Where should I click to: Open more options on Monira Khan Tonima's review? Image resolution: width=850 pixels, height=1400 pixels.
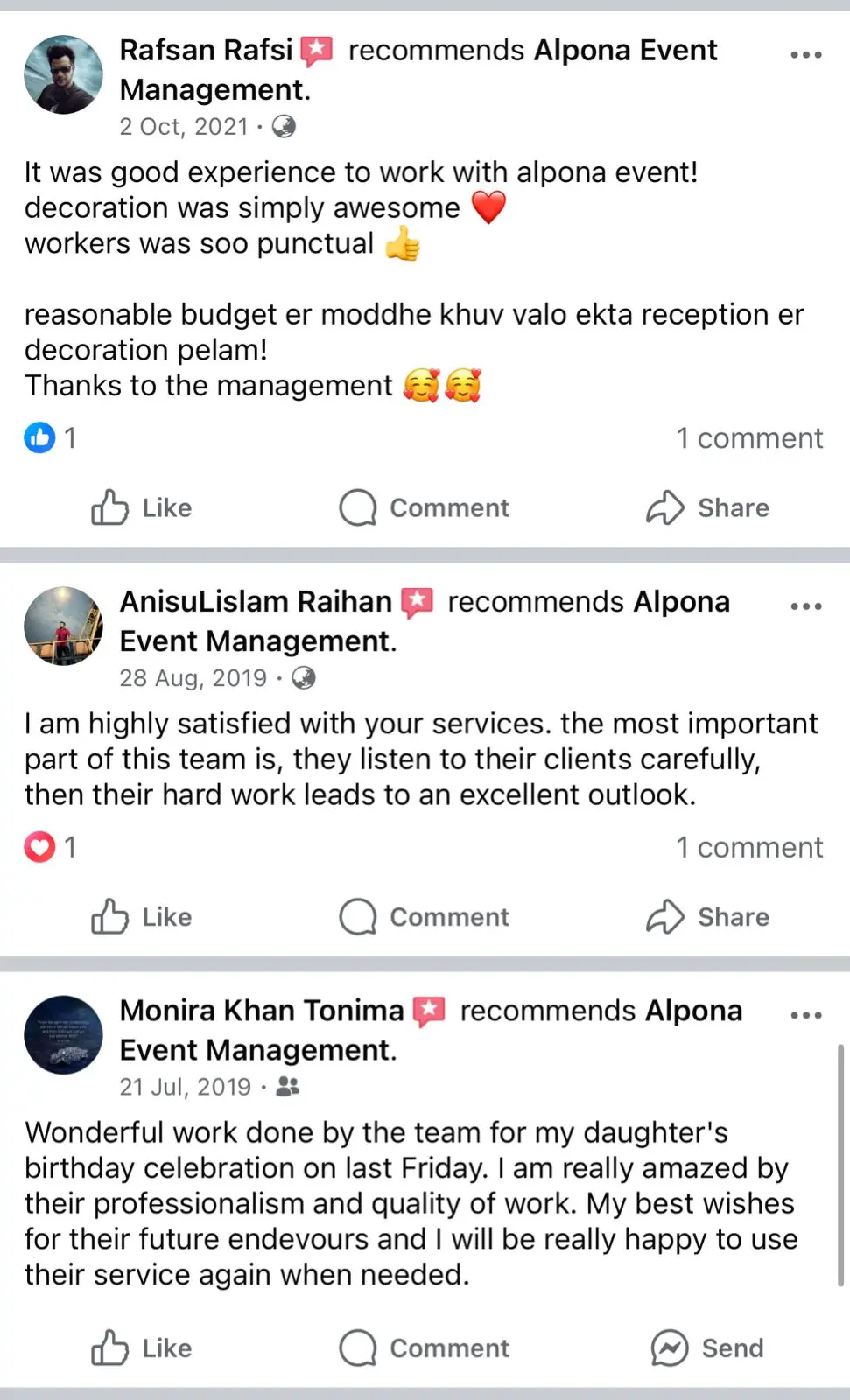[x=805, y=1015]
